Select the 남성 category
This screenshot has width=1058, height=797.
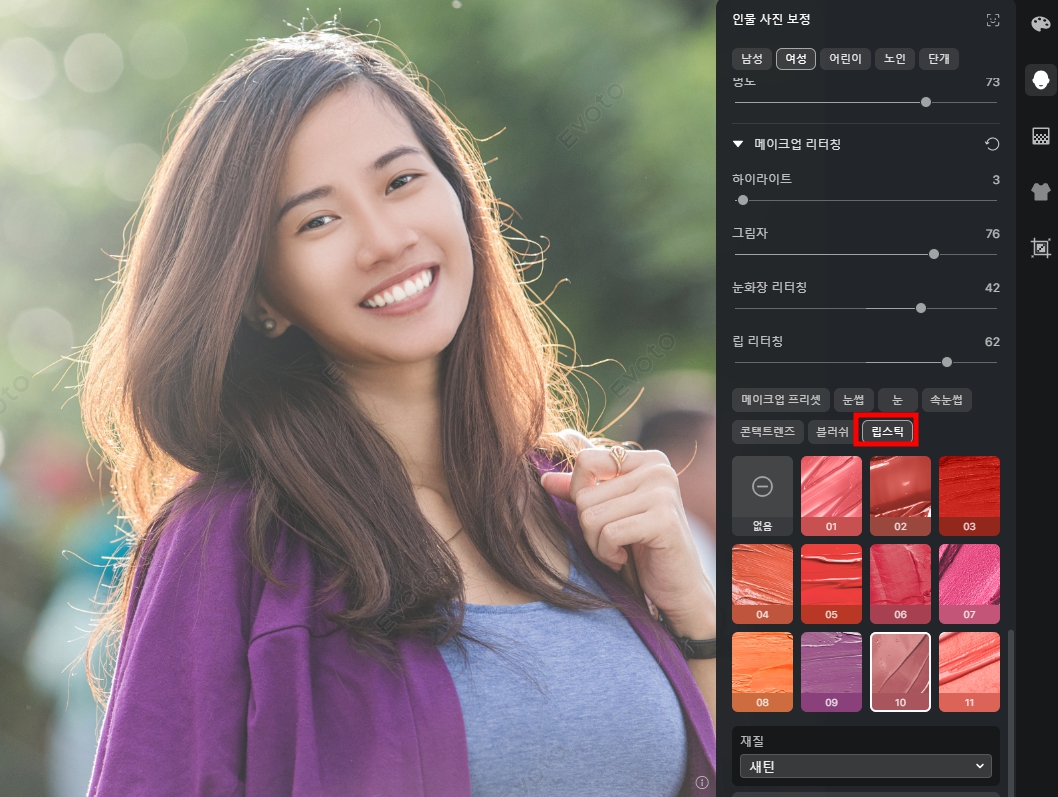click(752, 59)
